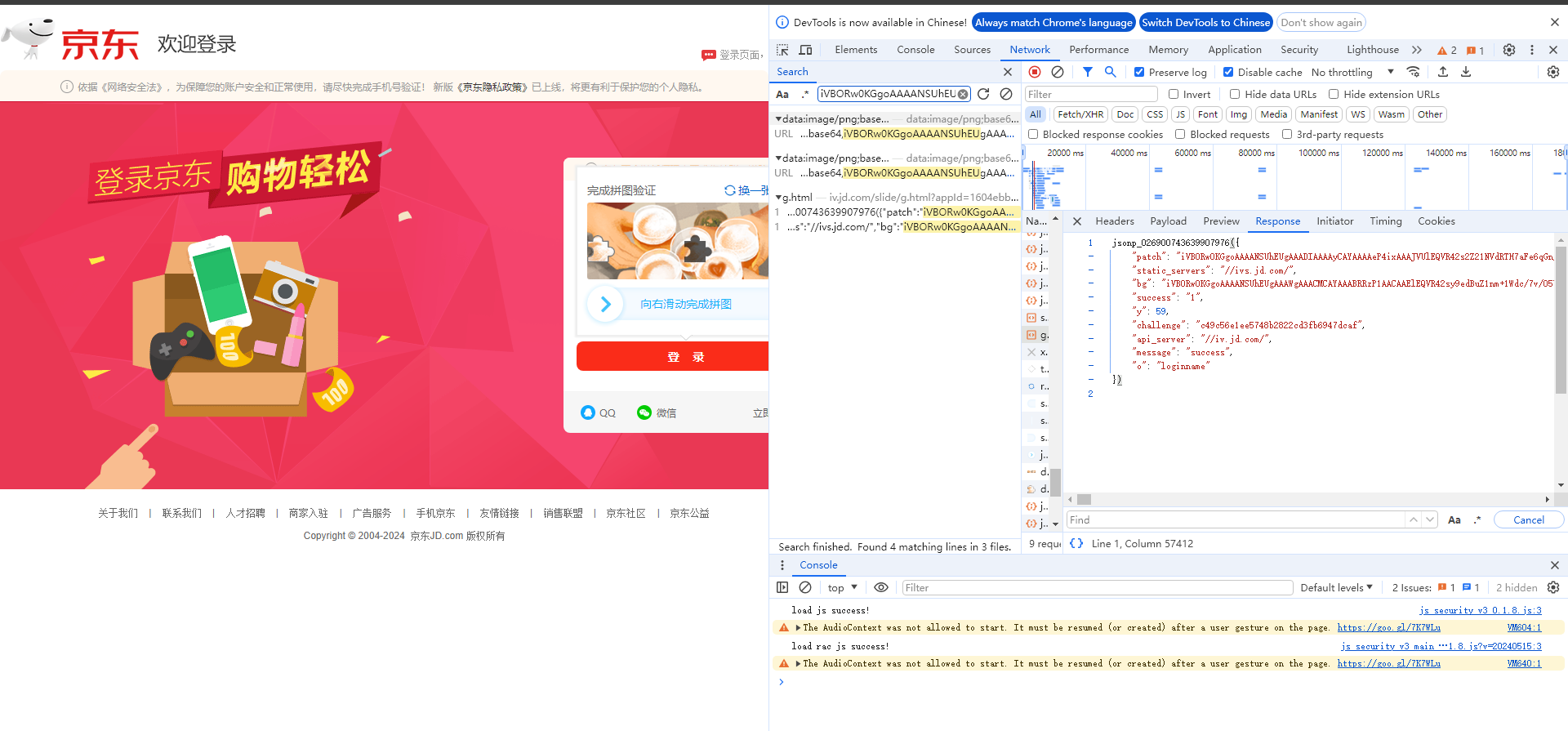Open the Timing tab of the request

[x=1386, y=221]
